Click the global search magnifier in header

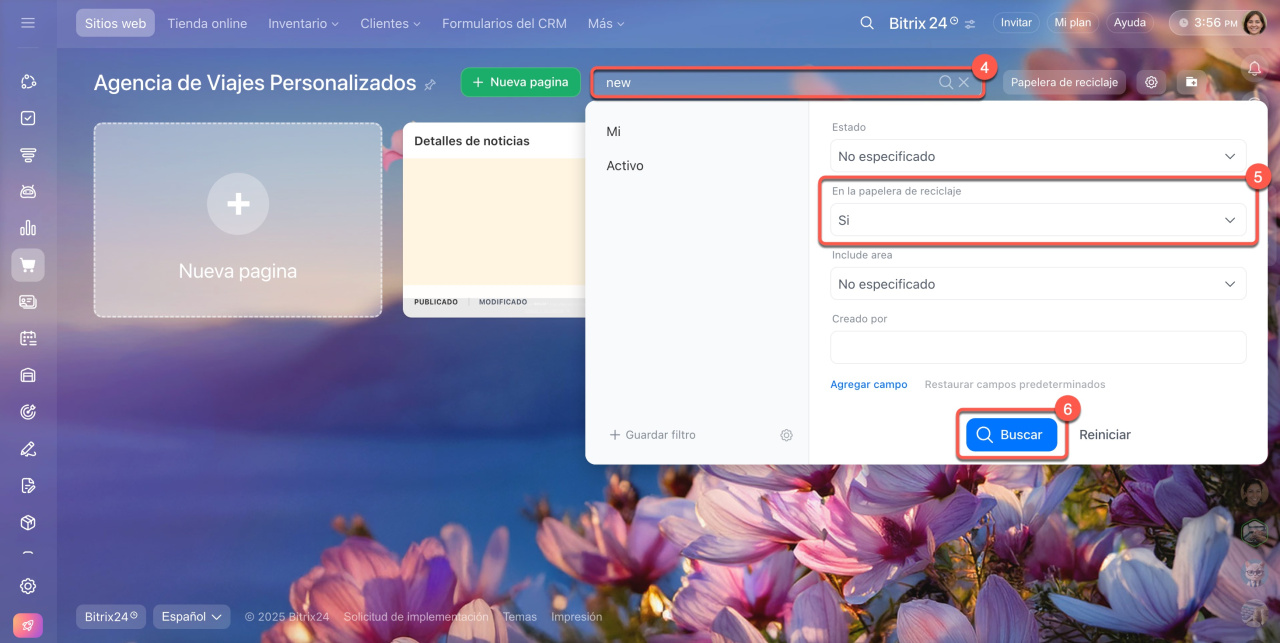pos(867,22)
